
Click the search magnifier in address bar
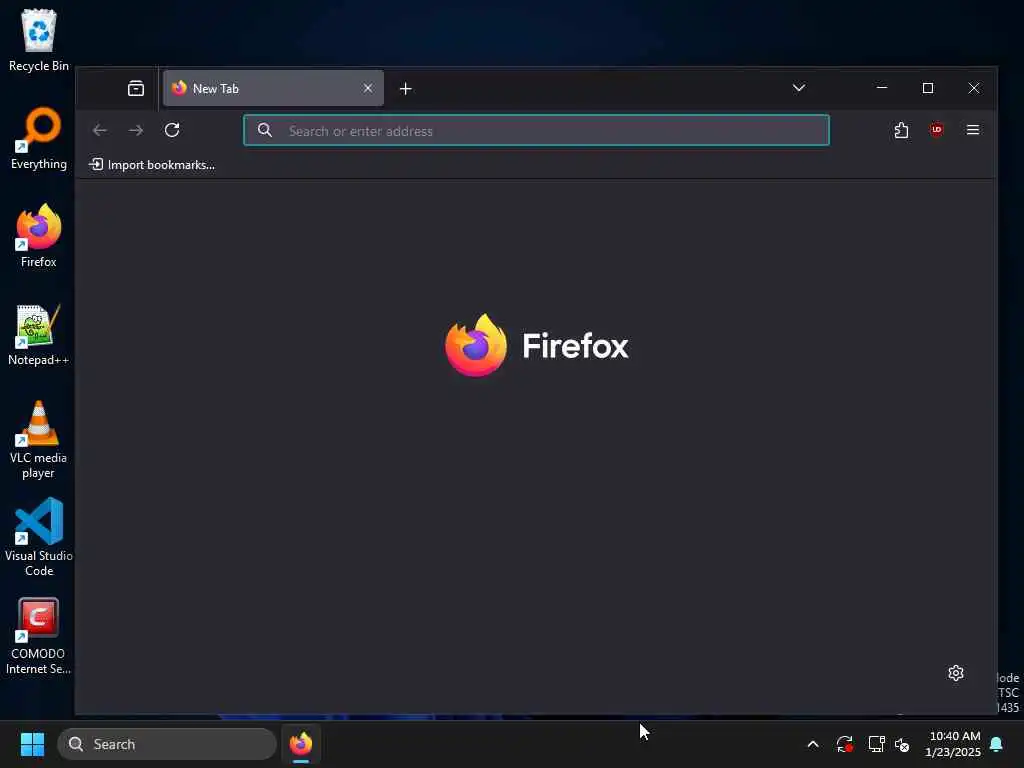click(264, 130)
